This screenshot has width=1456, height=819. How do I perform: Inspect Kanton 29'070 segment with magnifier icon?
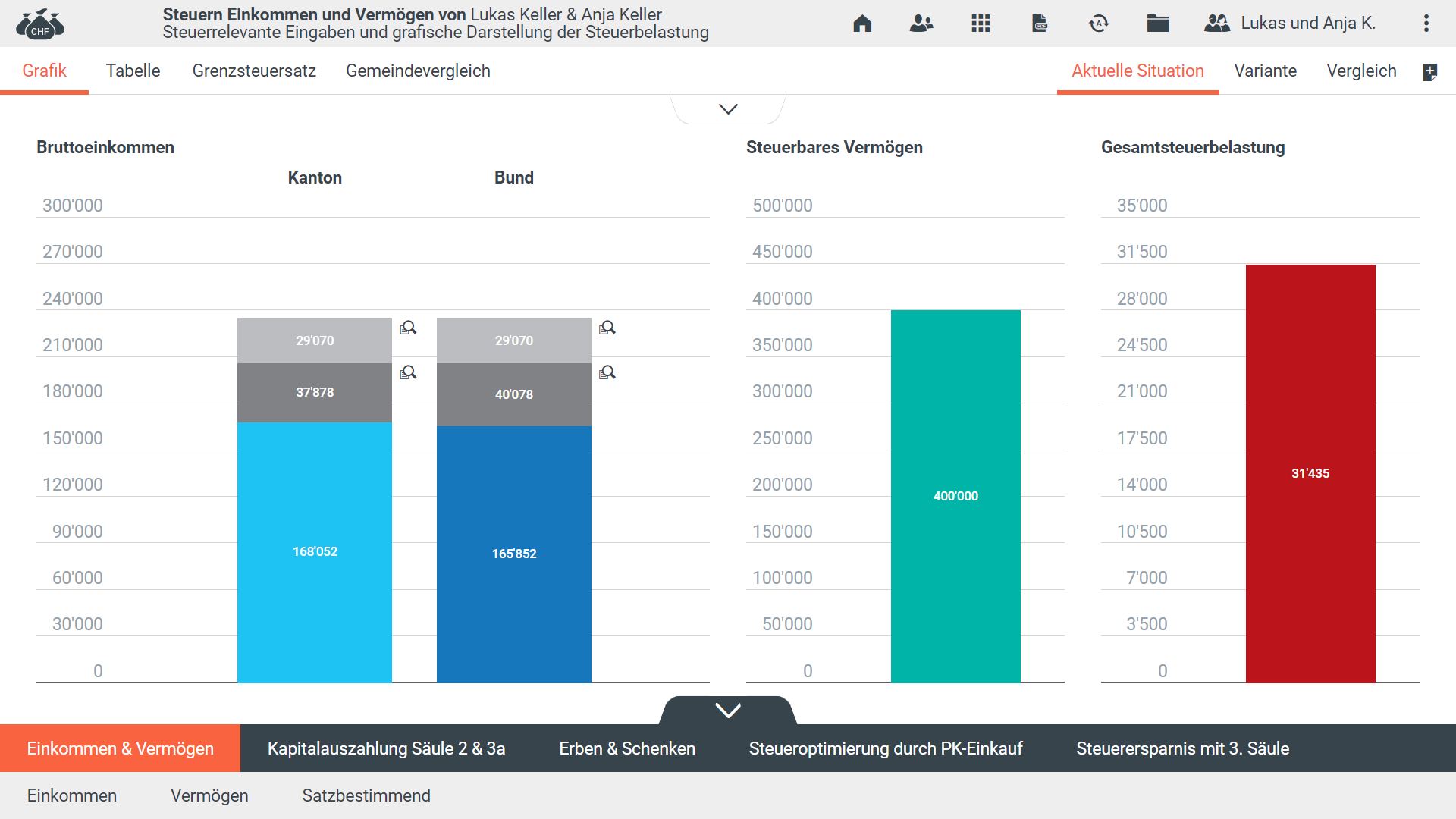(408, 328)
